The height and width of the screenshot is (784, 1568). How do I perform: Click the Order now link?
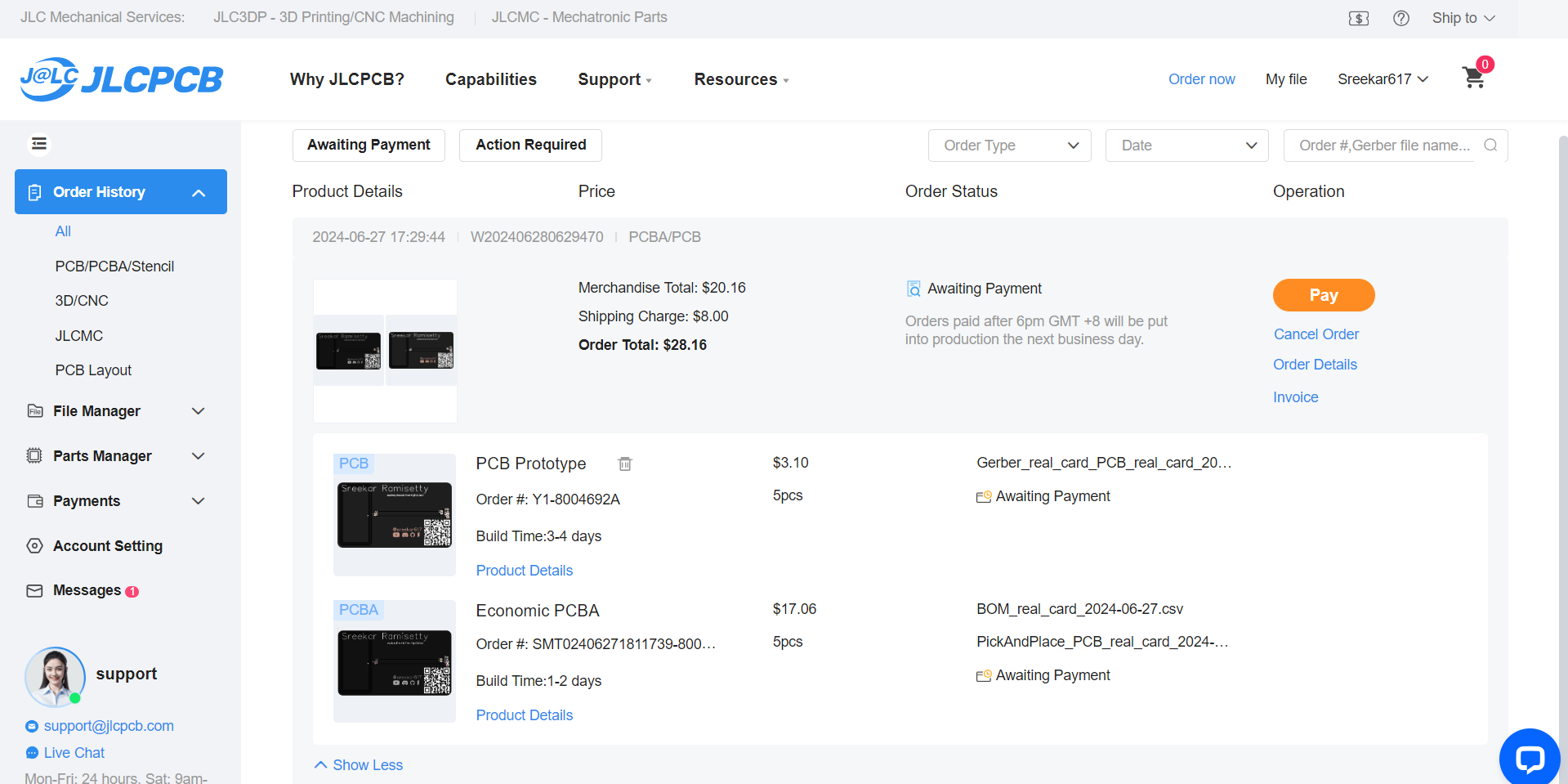pos(1201,79)
